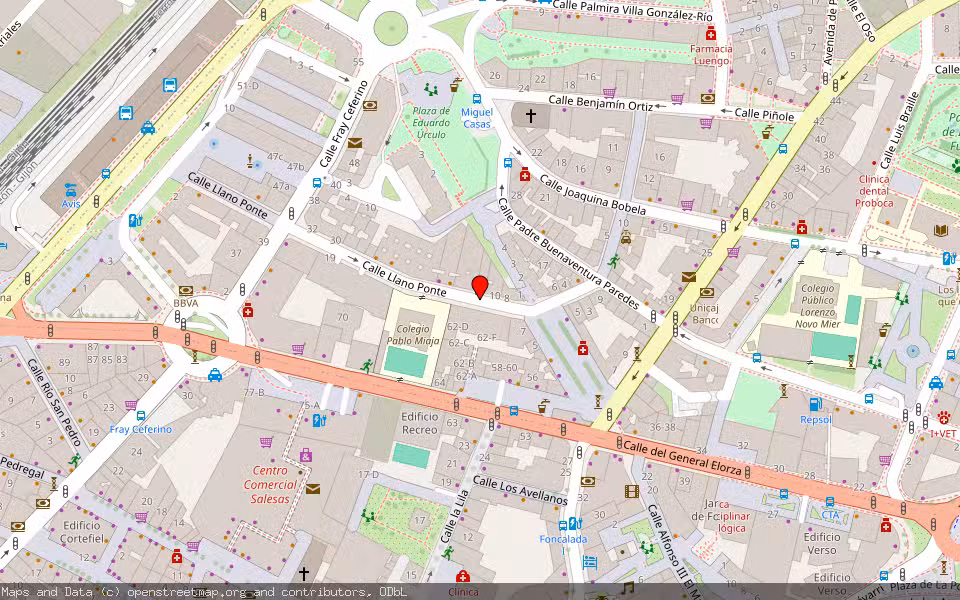960x600 pixels.
Task: Select the taxi icon south of the BBVA roundabout
Action: [x=215, y=375]
